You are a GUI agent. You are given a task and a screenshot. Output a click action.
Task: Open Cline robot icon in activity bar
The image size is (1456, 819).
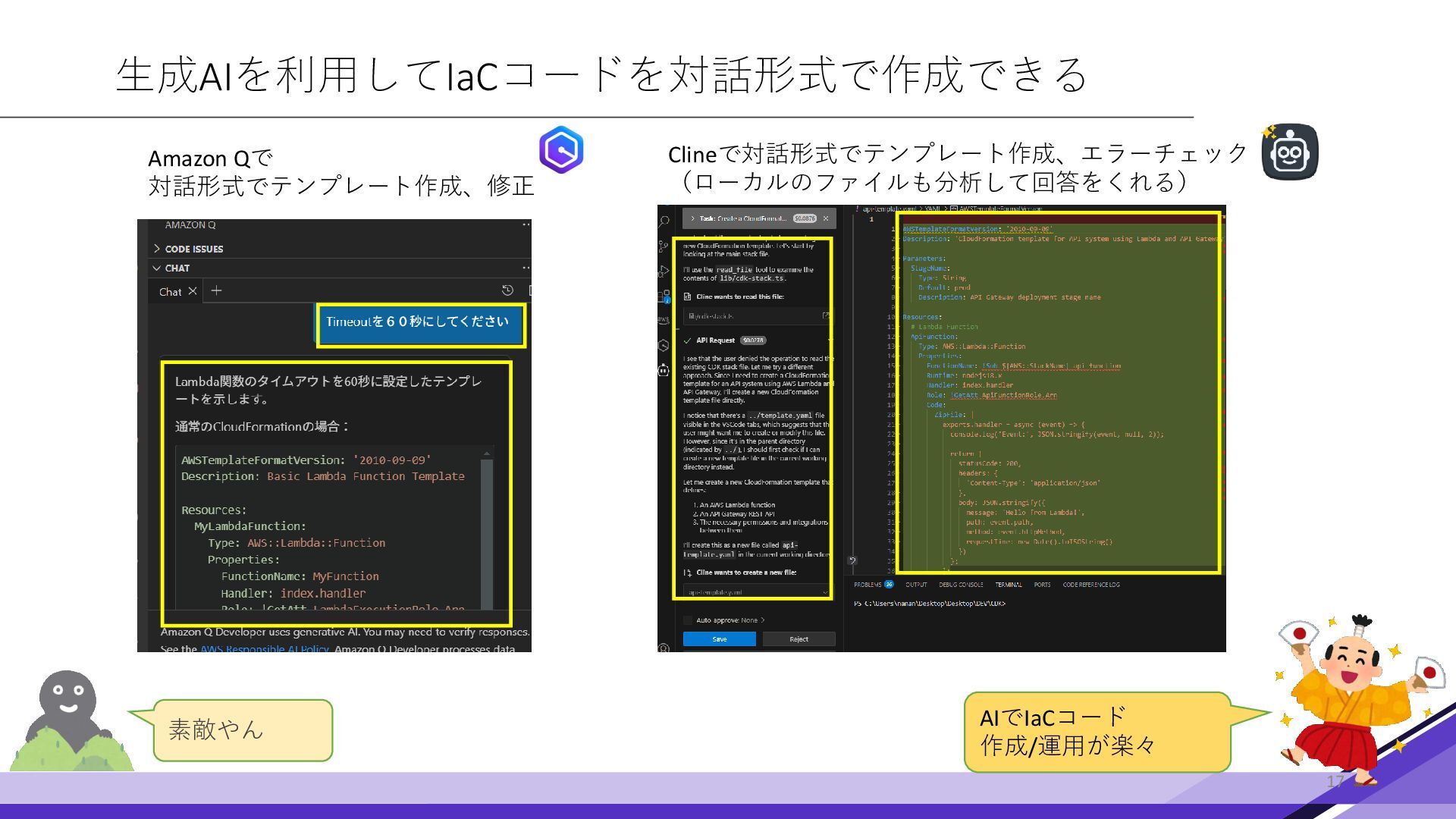click(664, 370)
